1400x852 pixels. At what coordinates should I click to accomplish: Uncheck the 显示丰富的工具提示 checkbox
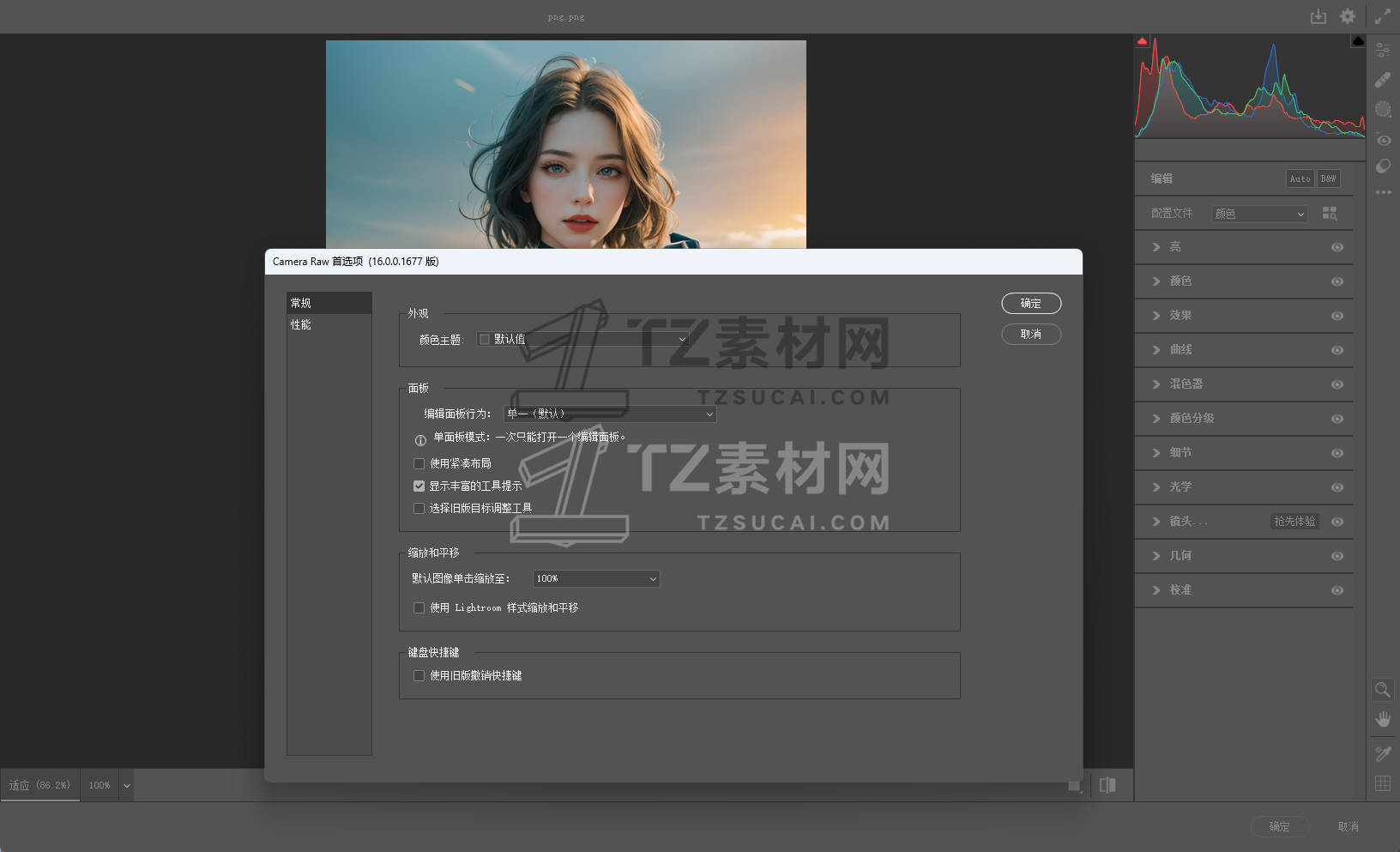419,486
